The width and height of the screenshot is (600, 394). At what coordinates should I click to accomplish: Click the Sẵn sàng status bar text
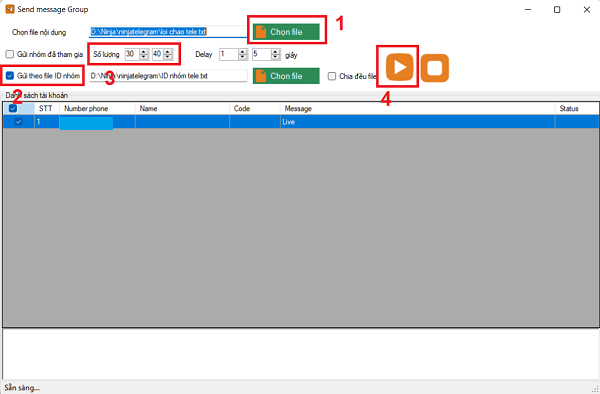(22, 387)
